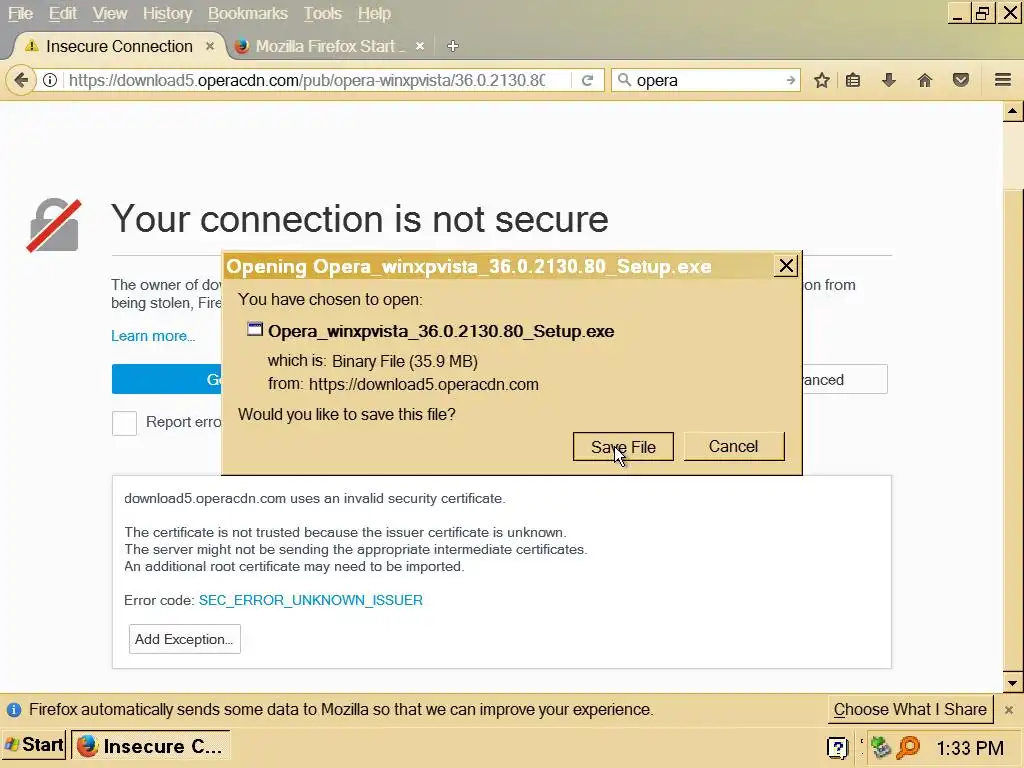Viewport: 1024px width, 768px height.
Task: Open the Help menu
Action: pos(374,14)
